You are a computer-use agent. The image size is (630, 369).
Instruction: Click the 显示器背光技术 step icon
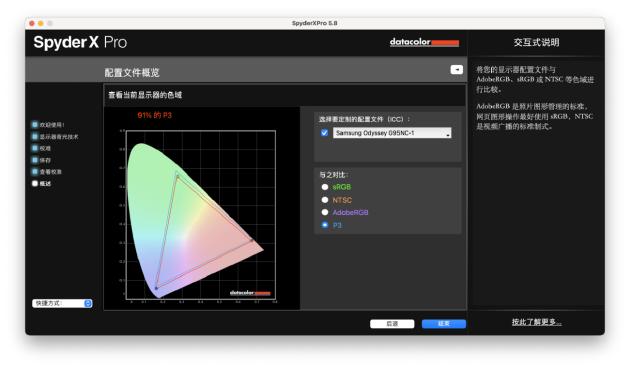tap(35, 136)
